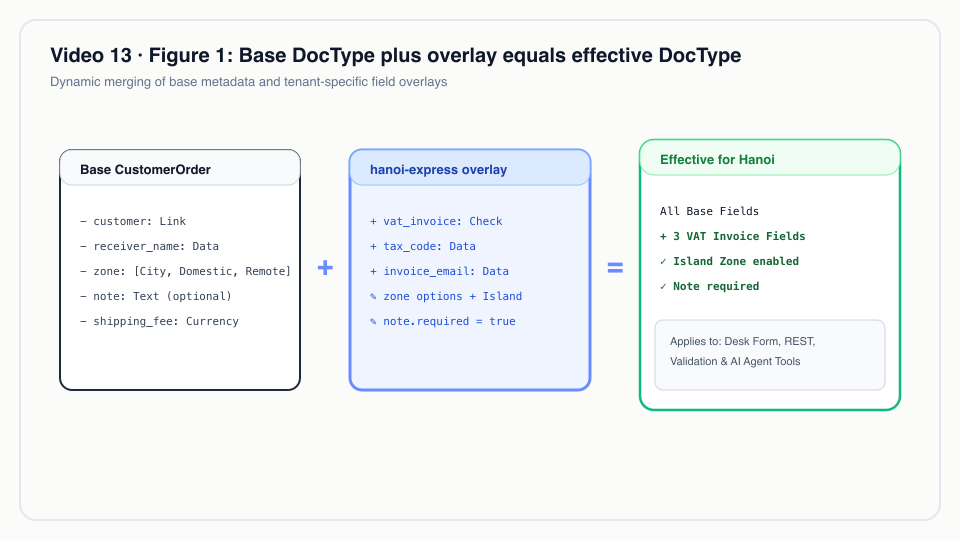Click the pencil icon beside zone options
This screenshot has height=540, width=960.
point(373,296)
